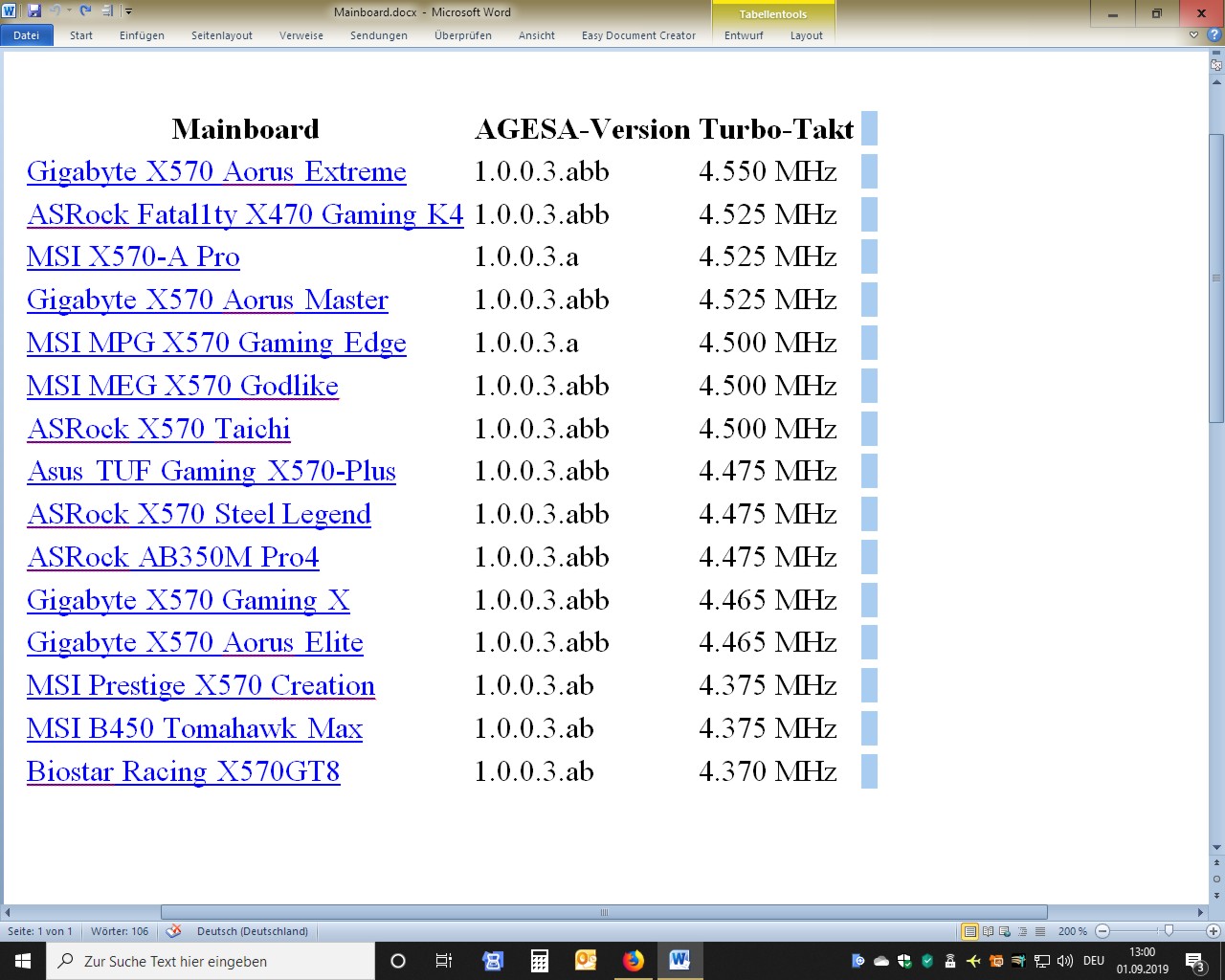Open the MSI B450 Tomahawk Max link
This screenshot has width=1225, height=980.
(x=194, y=728)
